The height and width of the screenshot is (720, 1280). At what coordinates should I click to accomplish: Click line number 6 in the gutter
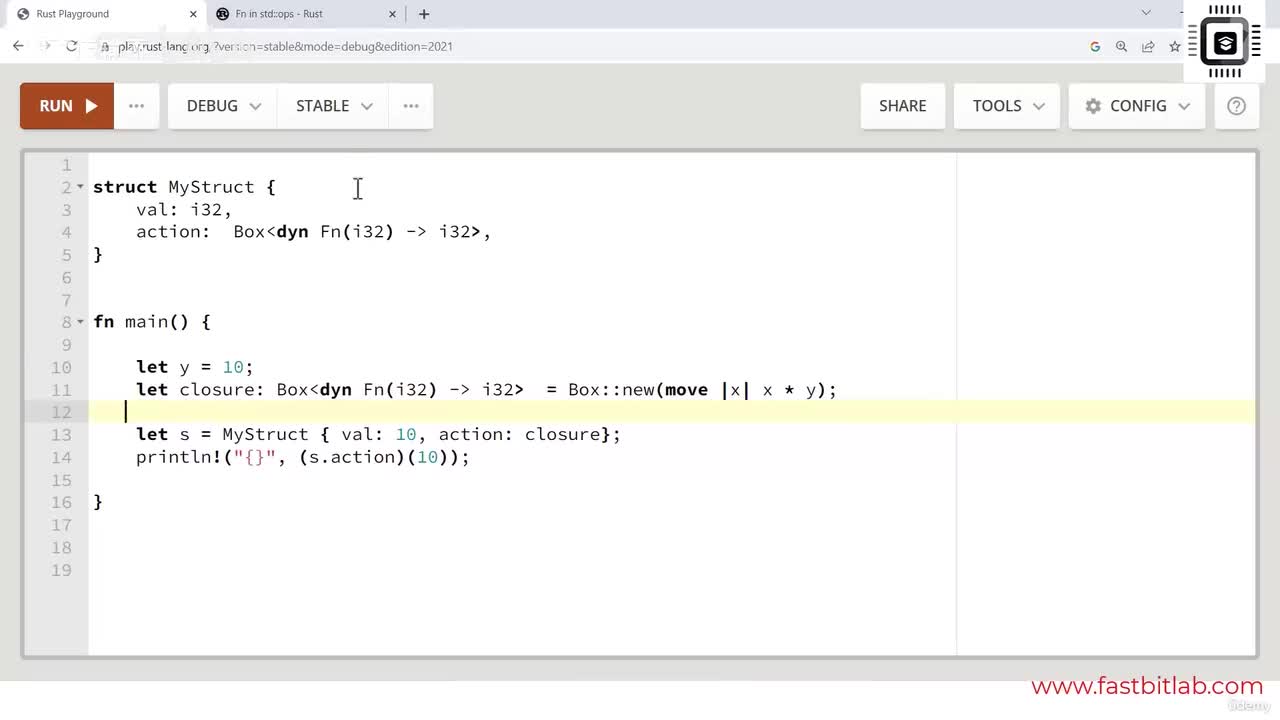66,277
